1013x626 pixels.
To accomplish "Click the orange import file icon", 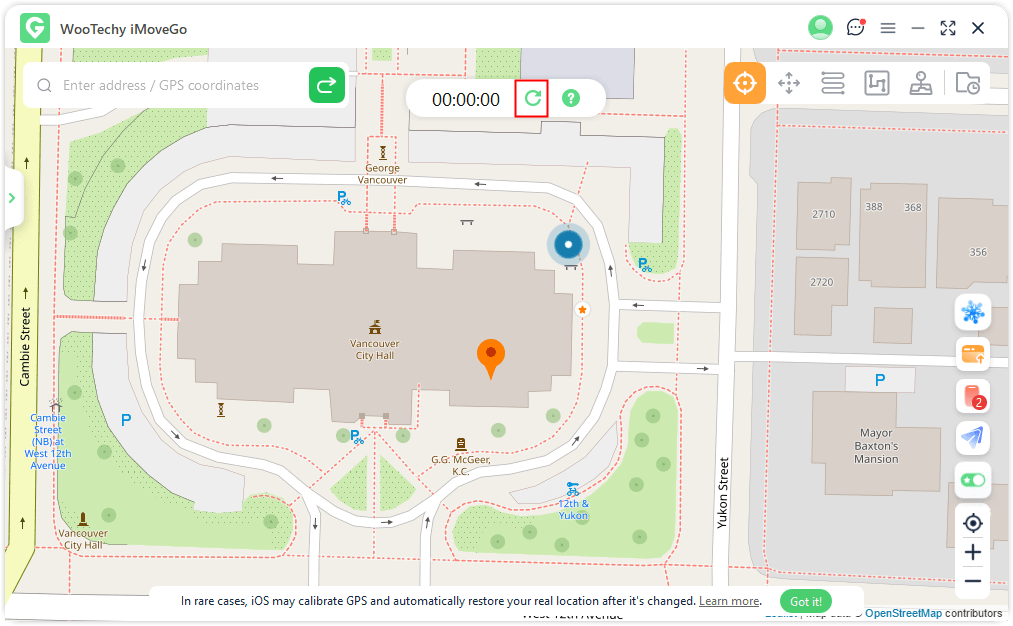I will tap(972, 354).
